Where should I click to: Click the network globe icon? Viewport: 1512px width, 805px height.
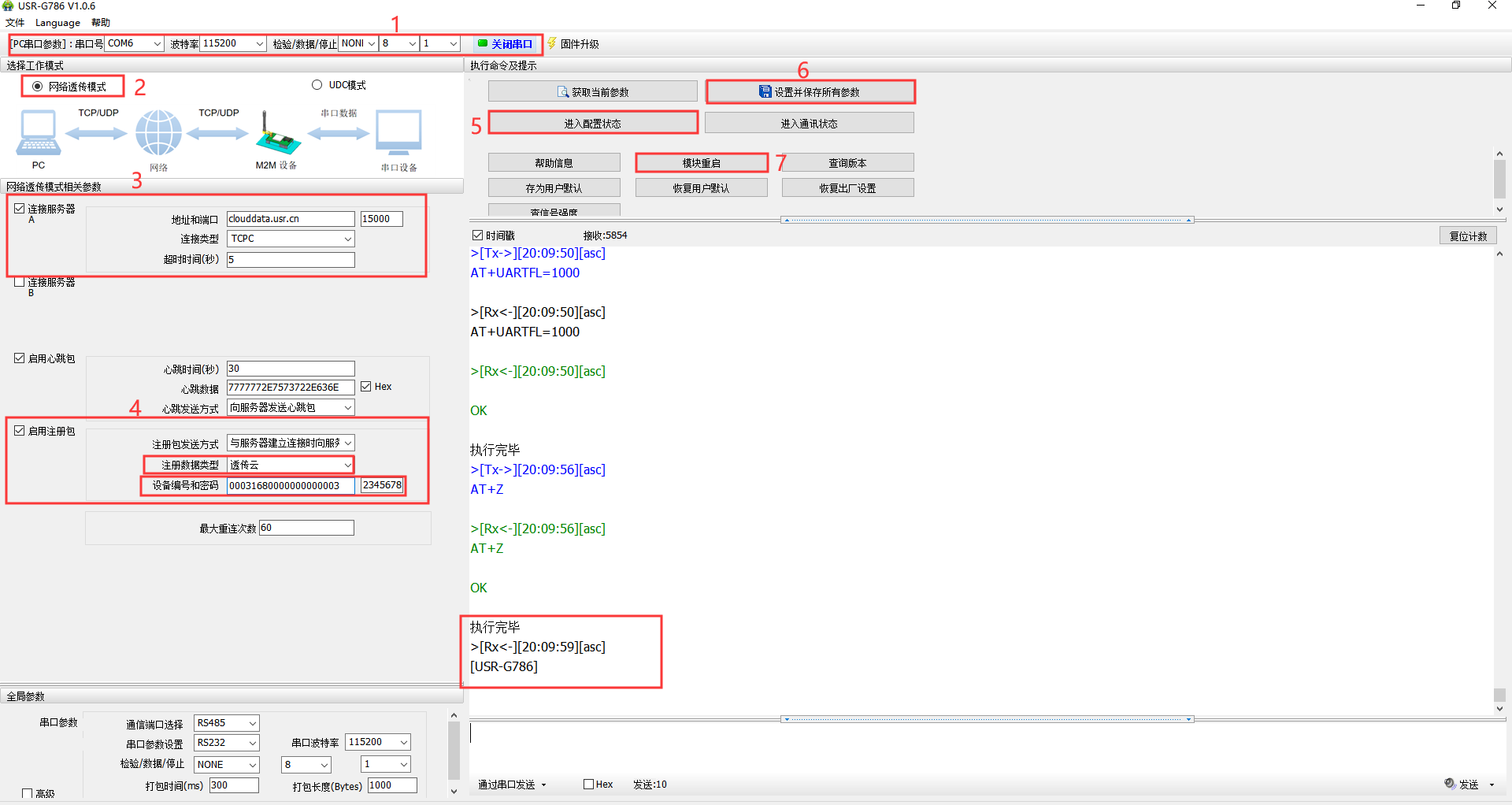tap(158, 132)
